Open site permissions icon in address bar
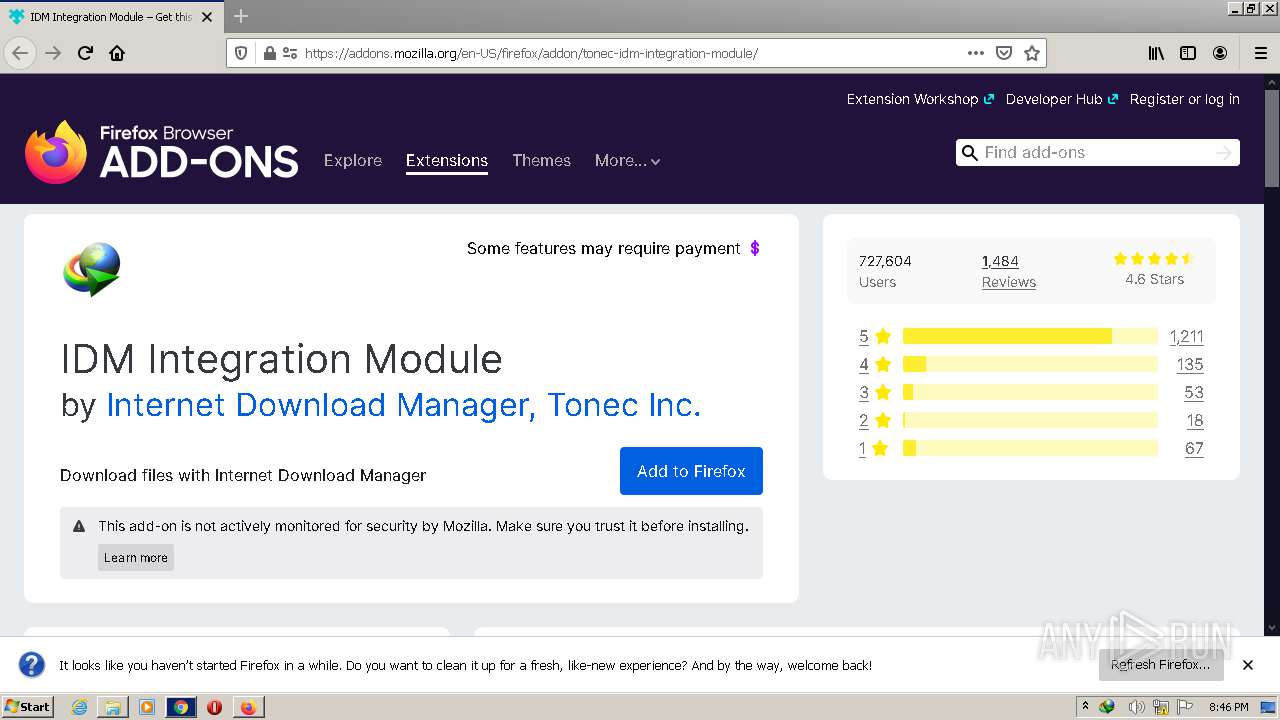1280x720 pixels. [290, 53]
